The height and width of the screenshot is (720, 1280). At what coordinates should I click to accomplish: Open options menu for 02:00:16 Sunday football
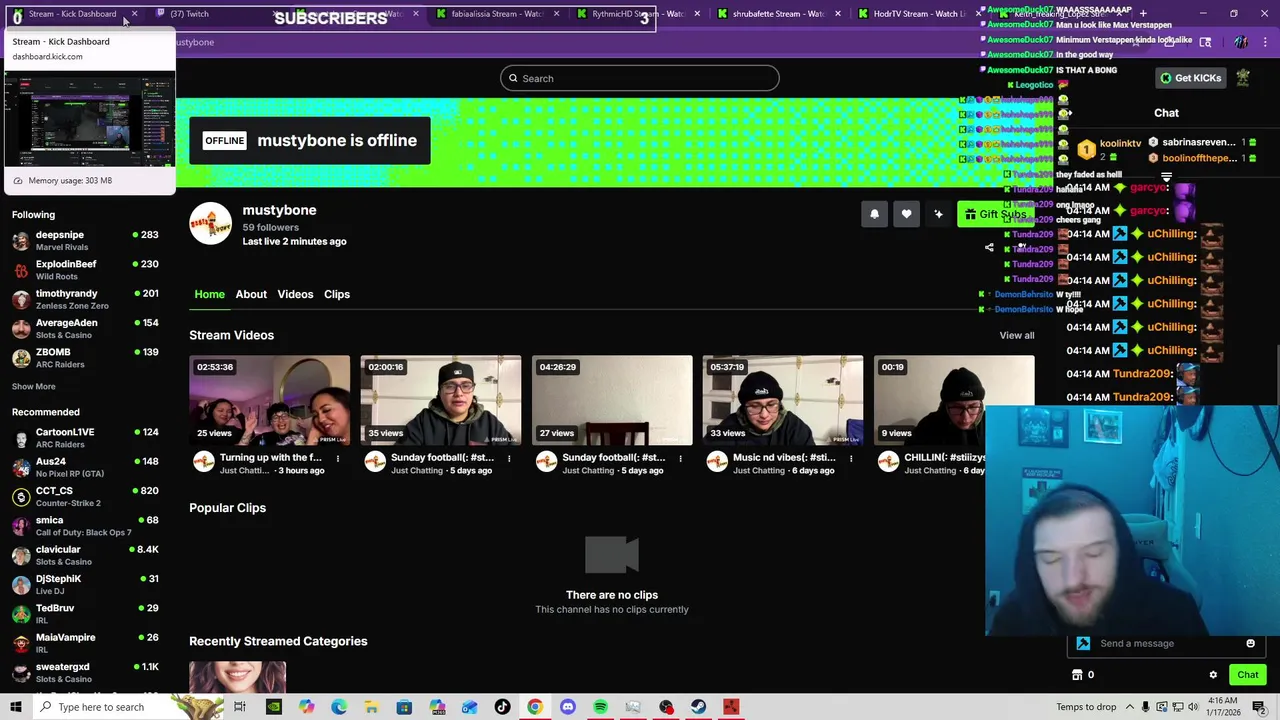tap(509, 458)
